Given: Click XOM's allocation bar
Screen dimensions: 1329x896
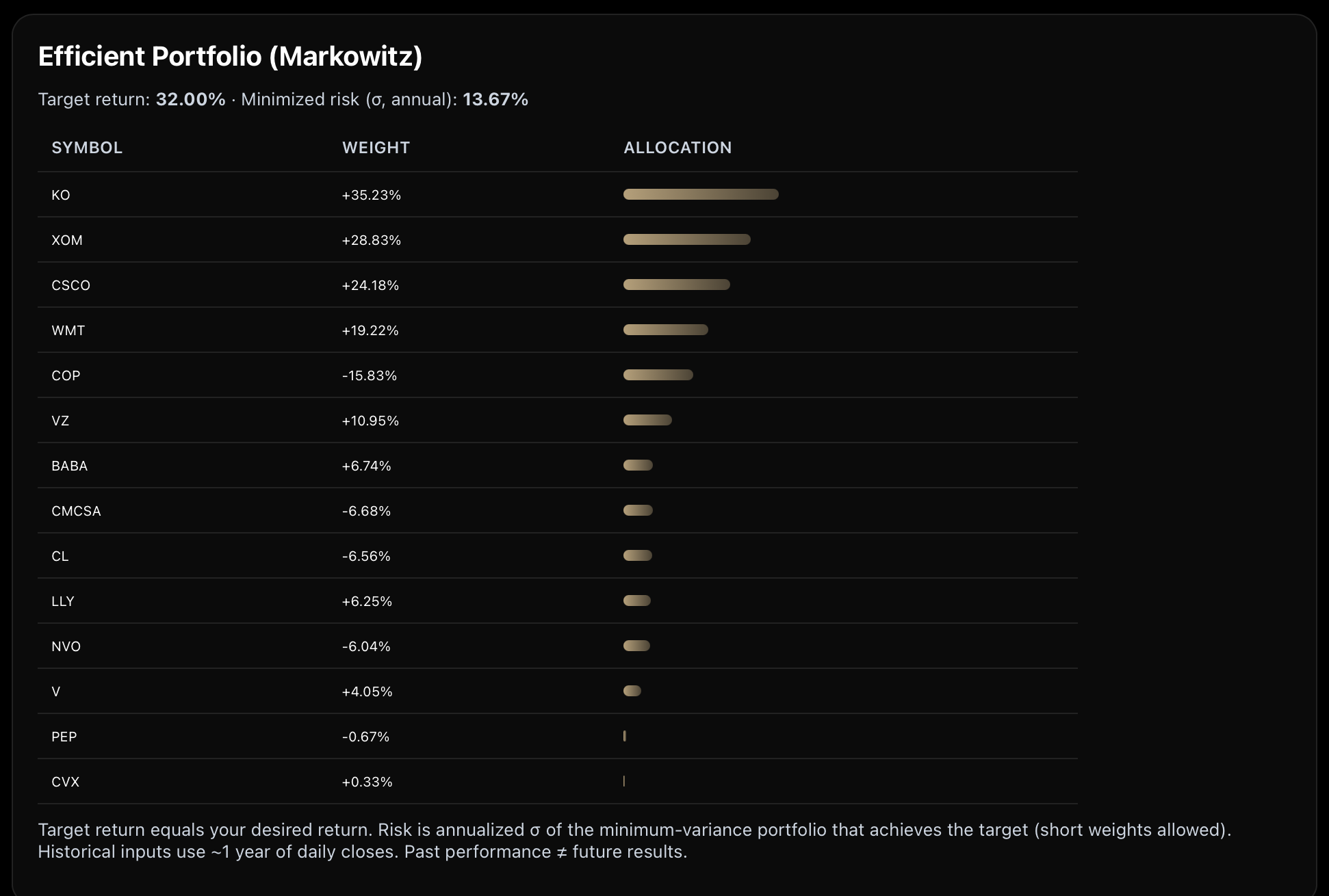Looking at the screenshot, I should (686, 239).
